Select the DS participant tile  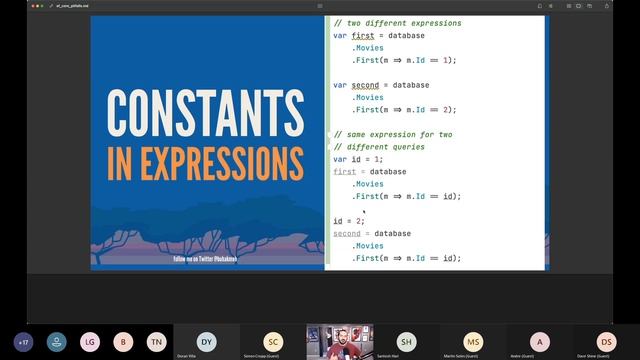[607, 342]
